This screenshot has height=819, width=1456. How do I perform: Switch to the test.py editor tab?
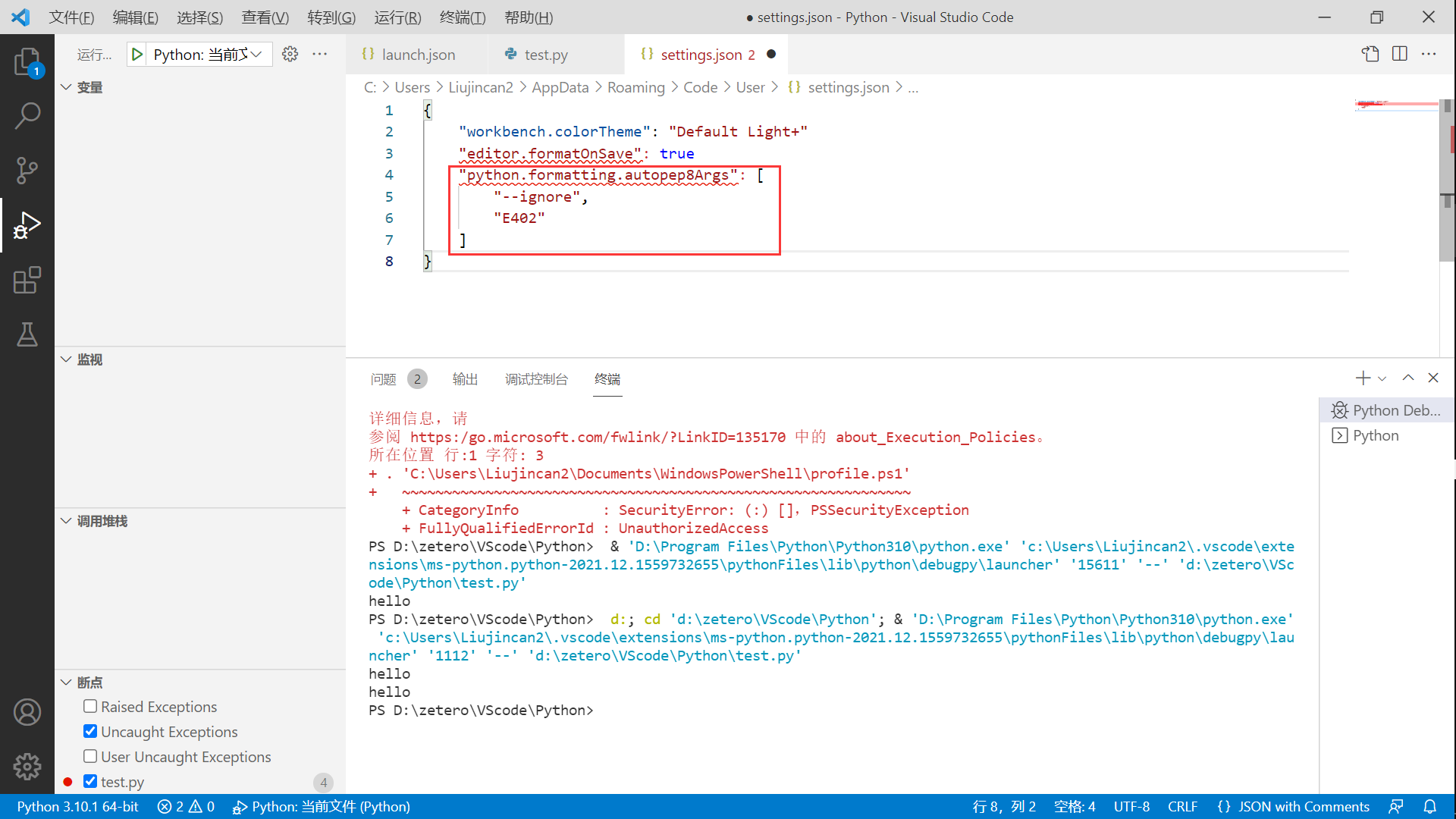[545, 55]
